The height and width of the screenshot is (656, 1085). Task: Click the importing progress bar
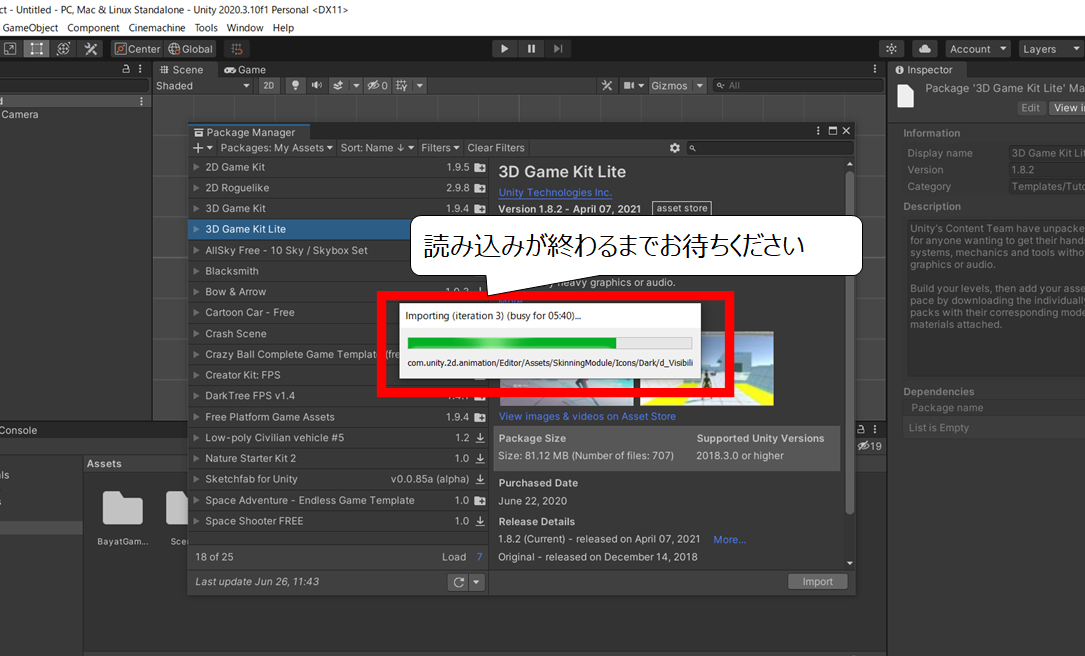[549, 343]
